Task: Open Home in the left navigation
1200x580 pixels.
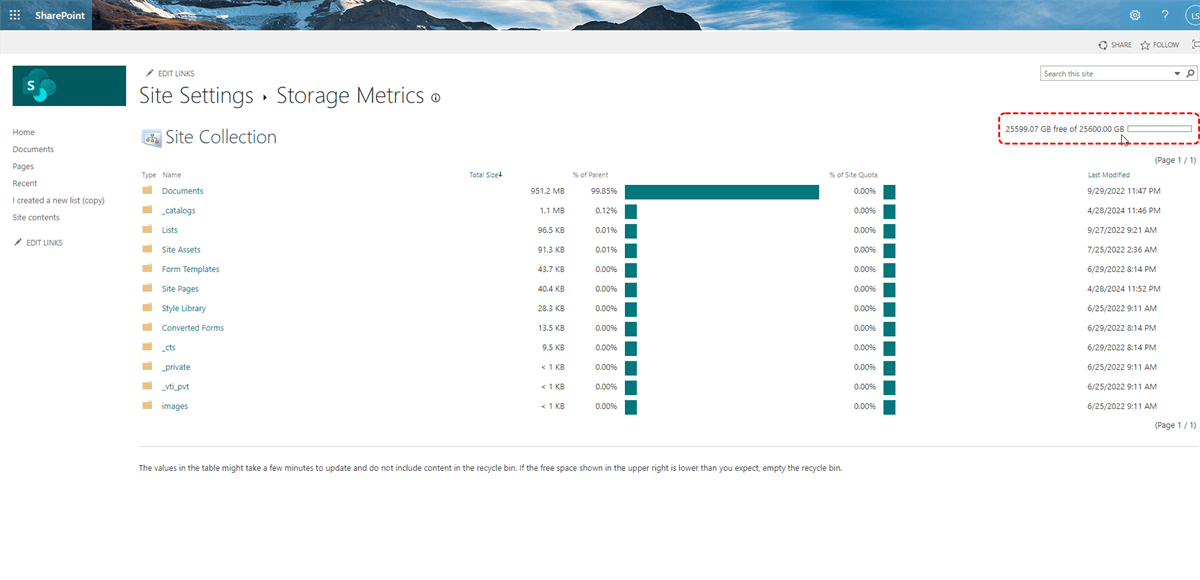Action: pos(23,132)
